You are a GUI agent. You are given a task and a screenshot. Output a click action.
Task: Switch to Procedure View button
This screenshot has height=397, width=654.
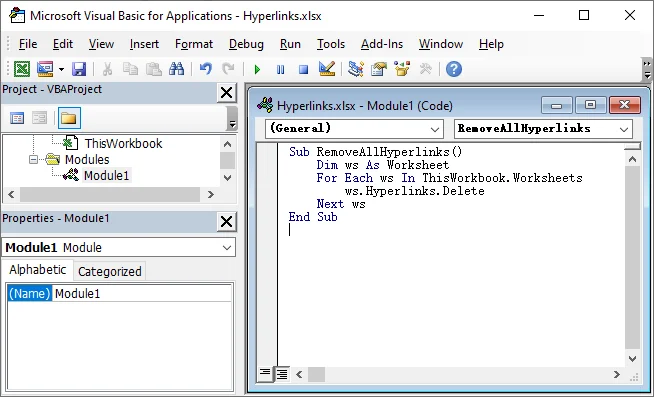[265, 374]
